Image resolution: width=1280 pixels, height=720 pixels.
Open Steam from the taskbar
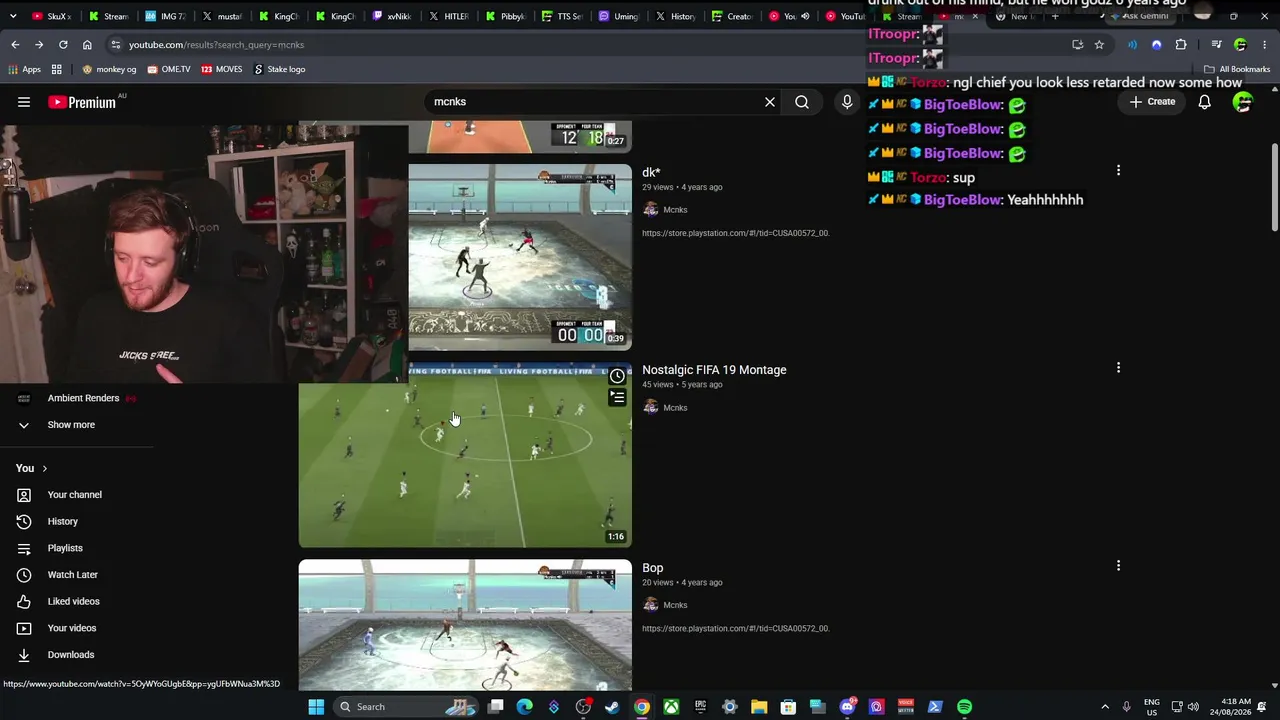coord(612,707)
